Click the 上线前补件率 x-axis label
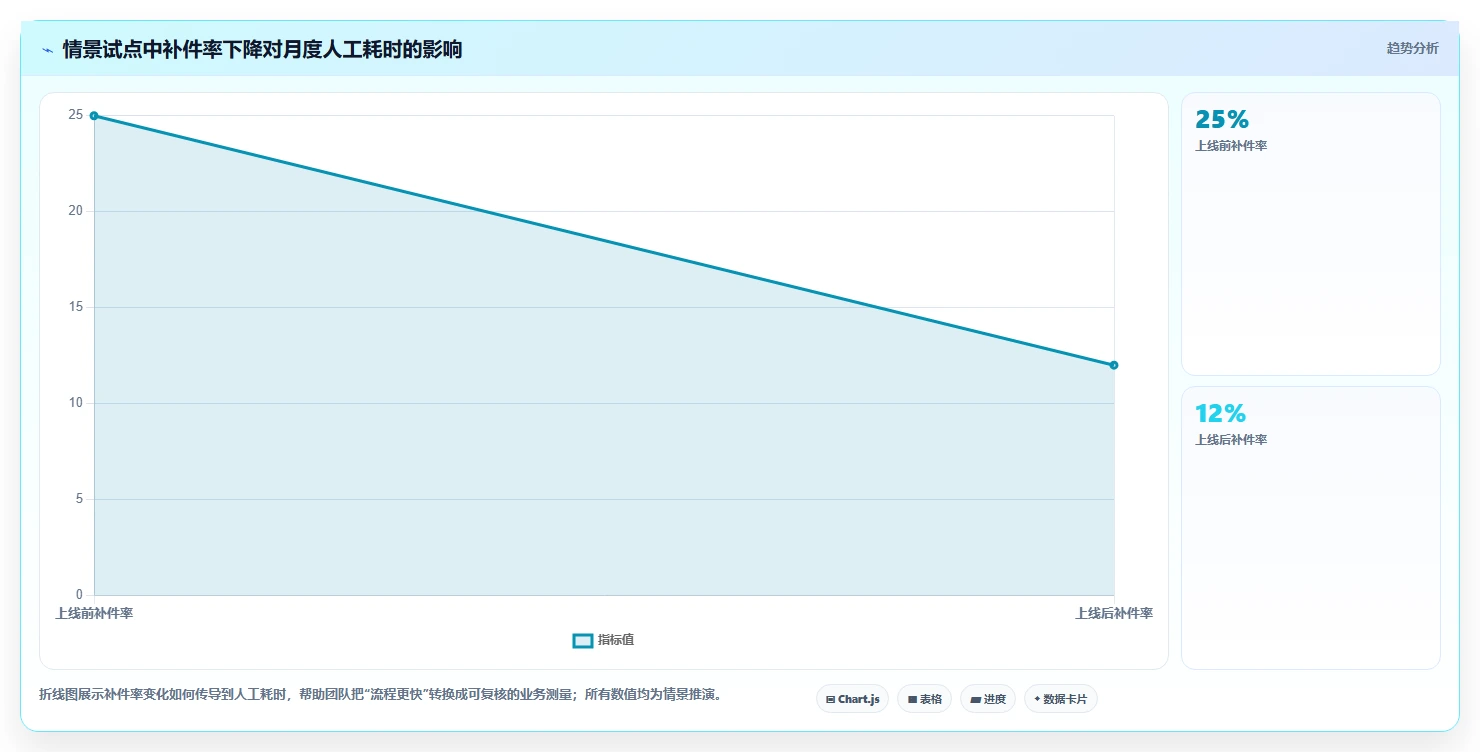Image resolution: width=1480 pixels, height=752 pixels. pos(94,613)
